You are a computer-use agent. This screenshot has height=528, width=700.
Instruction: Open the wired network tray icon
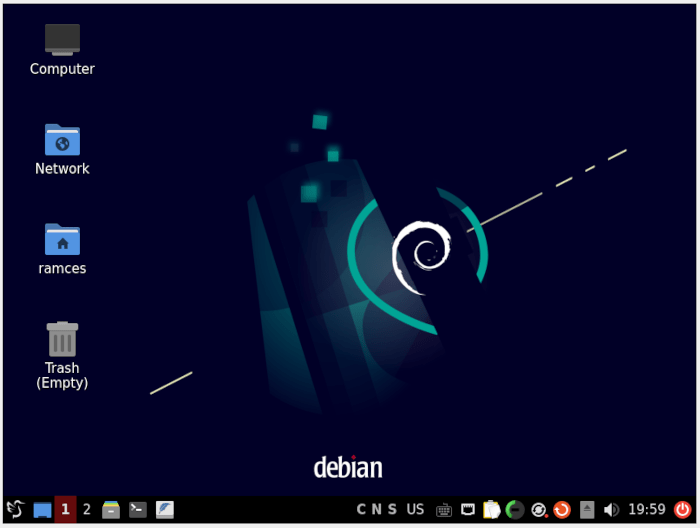pos(468,509)
